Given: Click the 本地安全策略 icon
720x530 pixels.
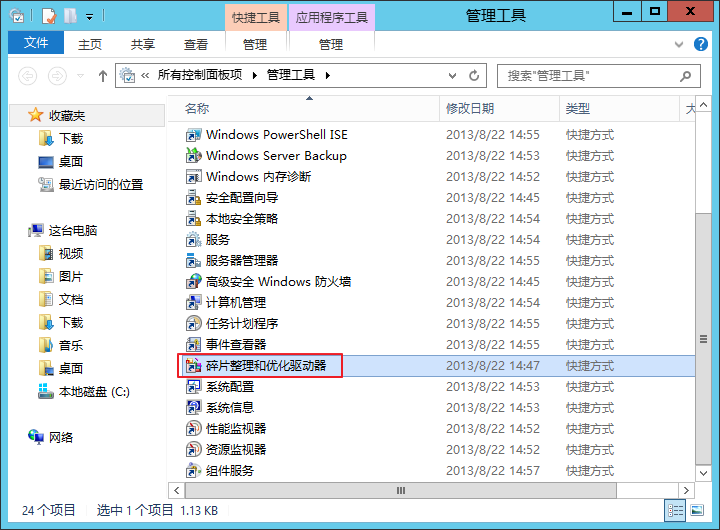Looking at the screenshot, I should click(x=193, y=219).
